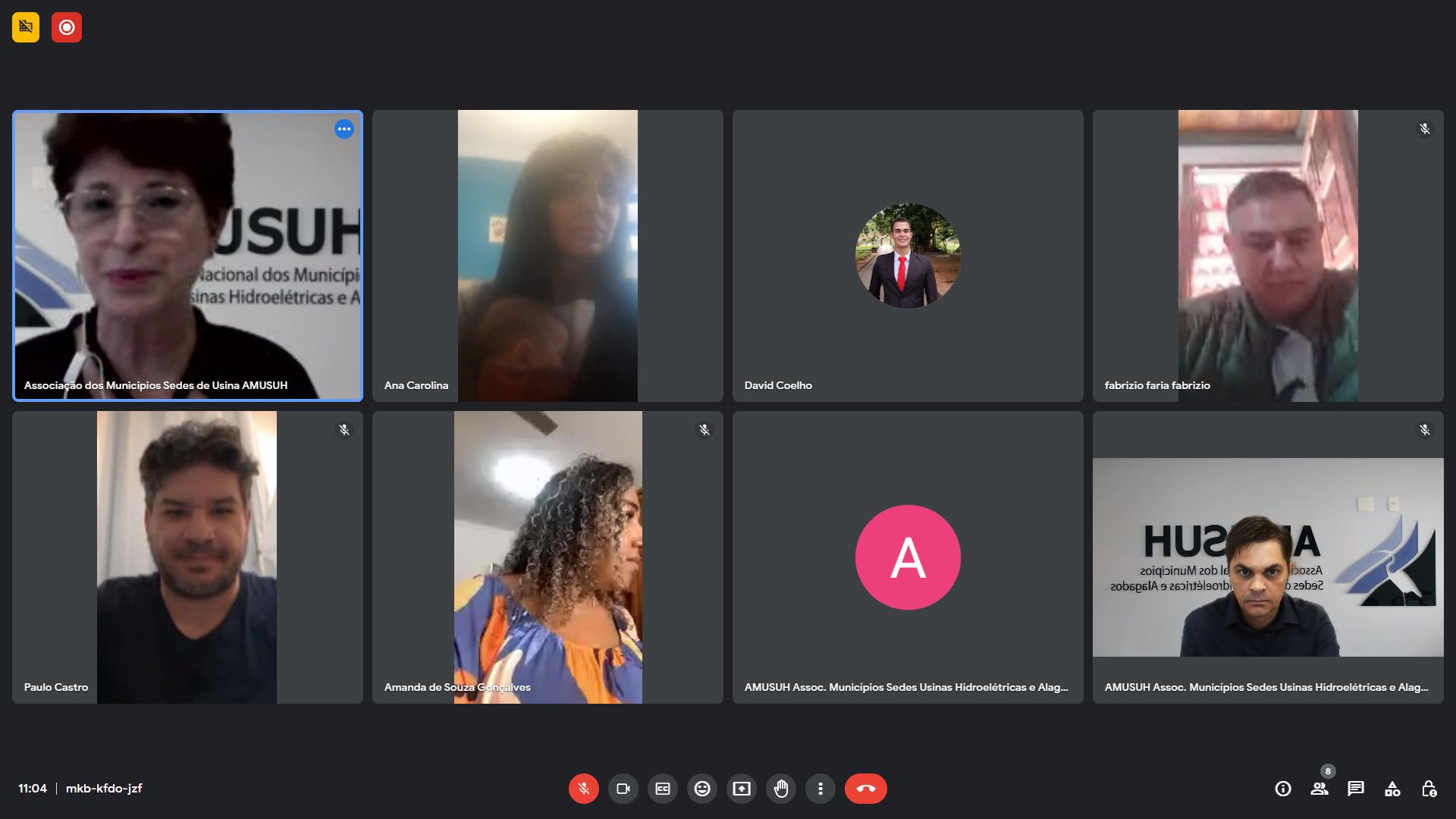Open the Activities shapes icon

click(x=1392, y=789)
